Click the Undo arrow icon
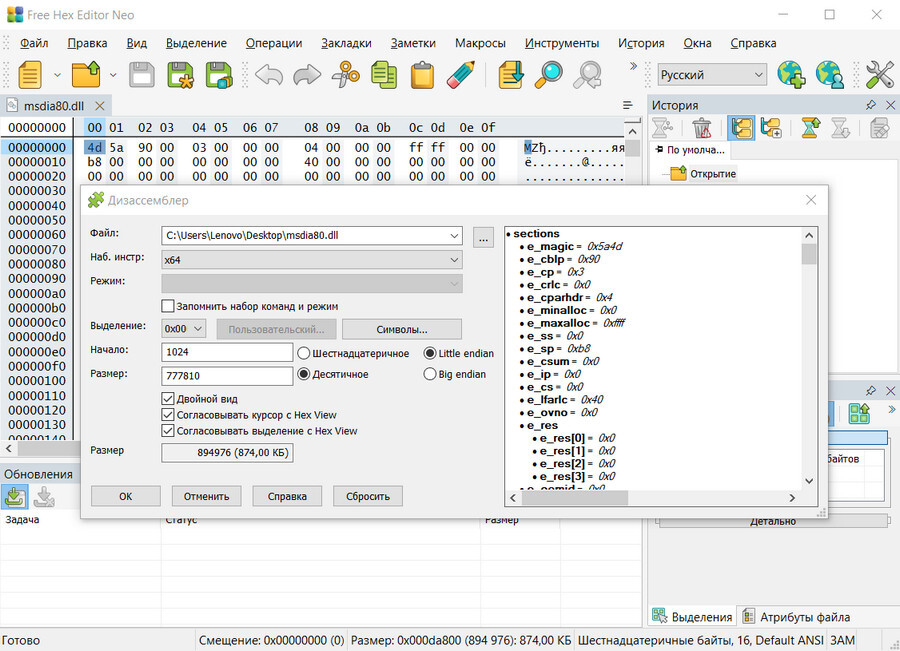The height and width of the screenshot is (651, 900). pyautogui.click(x=269, y=75)
